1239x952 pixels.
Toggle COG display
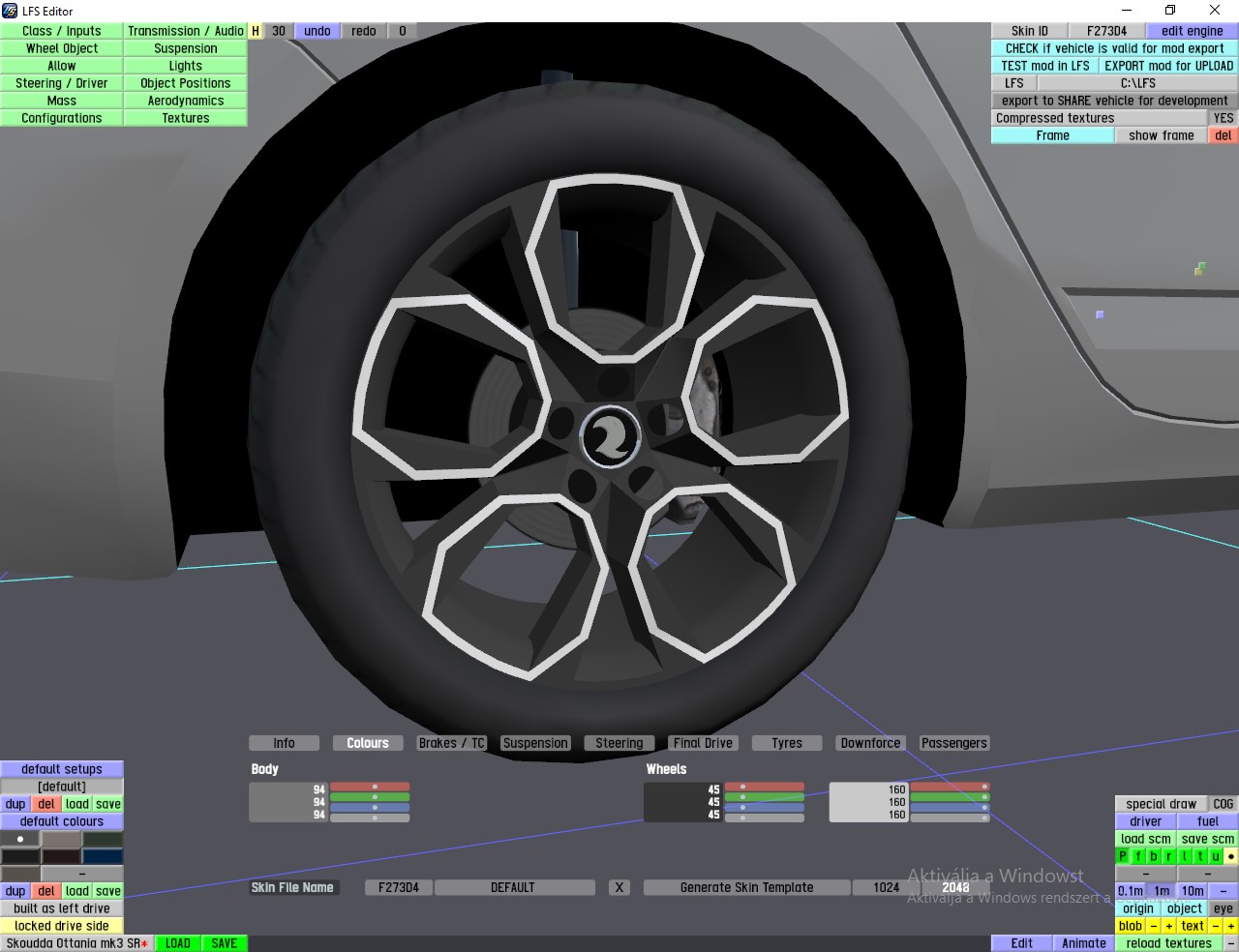pos(1224,804)
